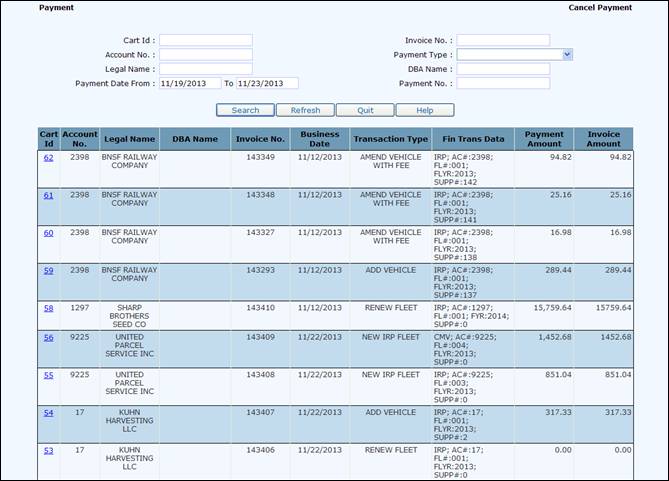Click the Payment Date From field
This screenshot has width=669, height=481.
click(190, 83)
